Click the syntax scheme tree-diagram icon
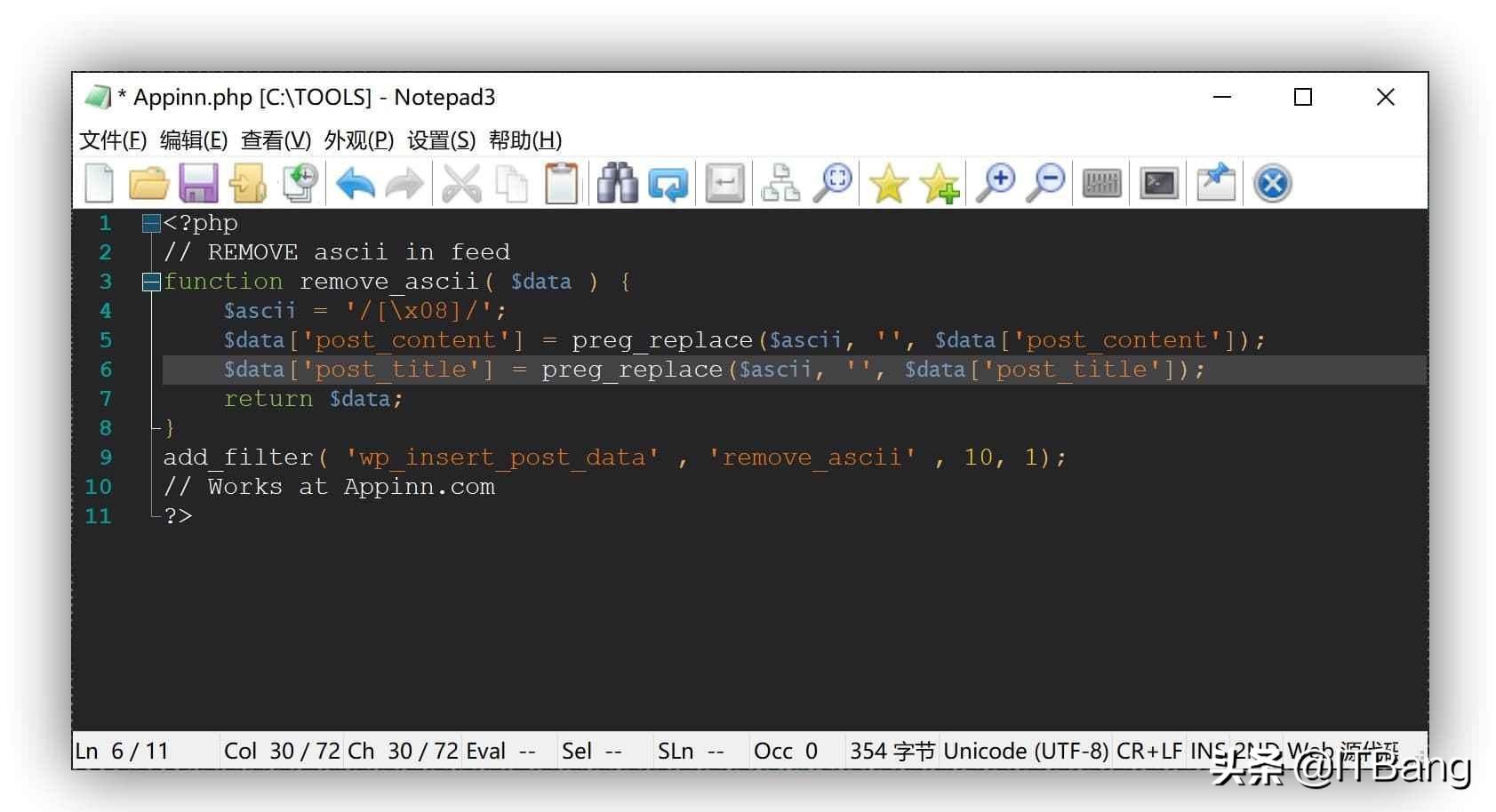Image resolution: width=1496 pixels, height=812 pixels. point(780,183)
